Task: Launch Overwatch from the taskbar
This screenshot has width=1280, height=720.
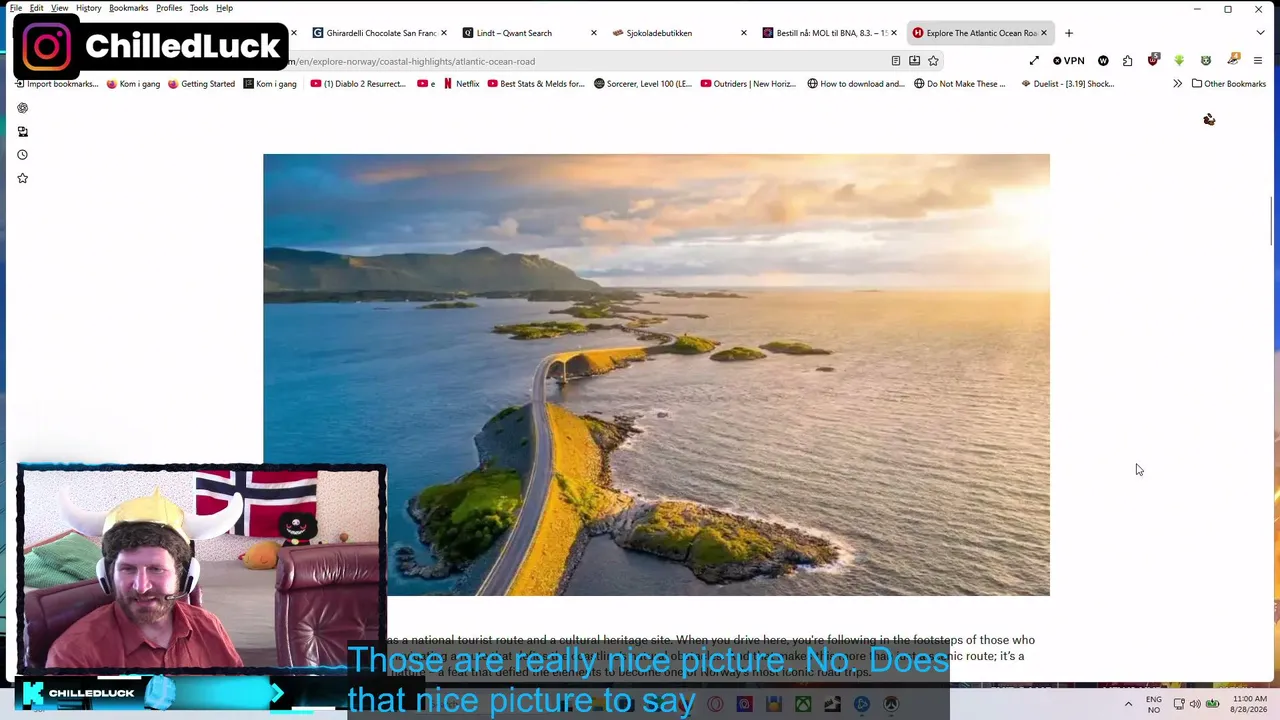Action: point(891,704)
